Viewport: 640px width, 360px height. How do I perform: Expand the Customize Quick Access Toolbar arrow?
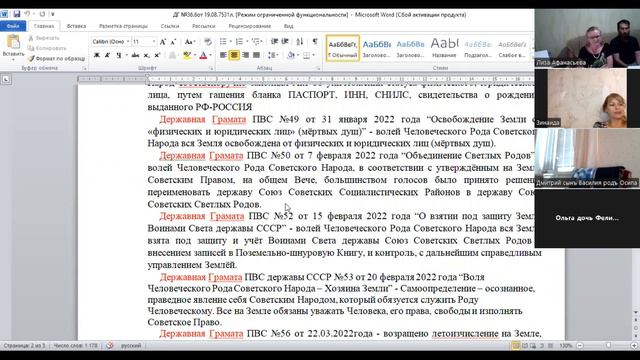[53, 14]
